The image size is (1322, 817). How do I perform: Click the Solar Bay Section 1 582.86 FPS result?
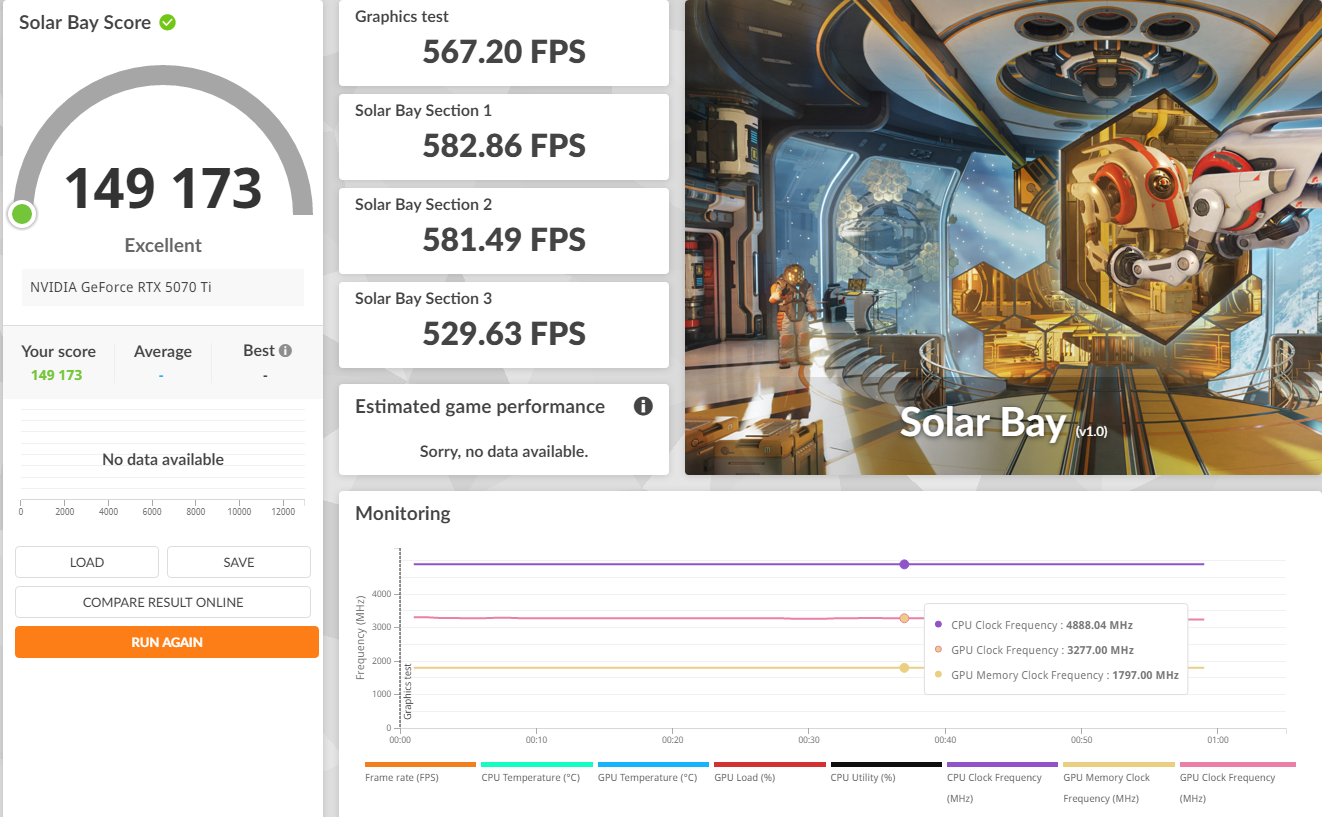(504, 137)
